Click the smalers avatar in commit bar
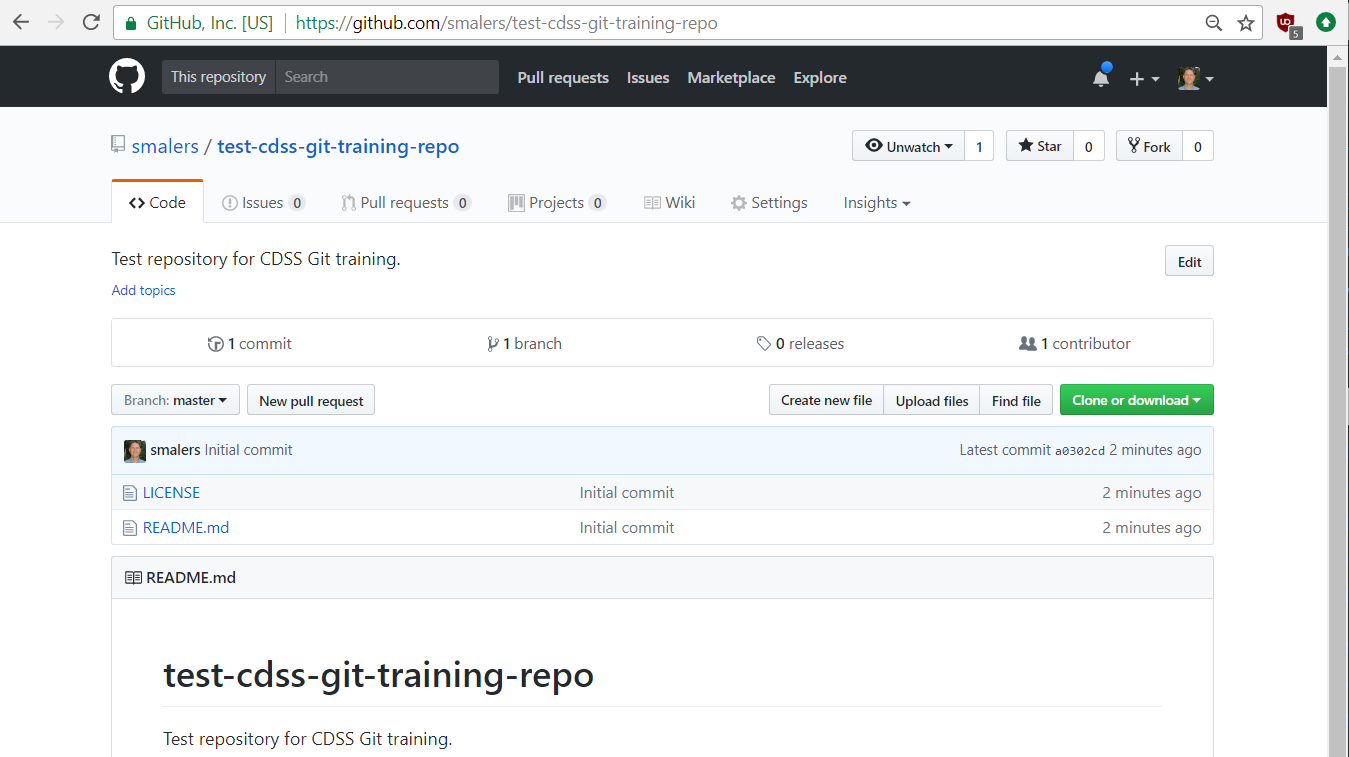This screenshot has height=757, width=1349. [135, 451]
